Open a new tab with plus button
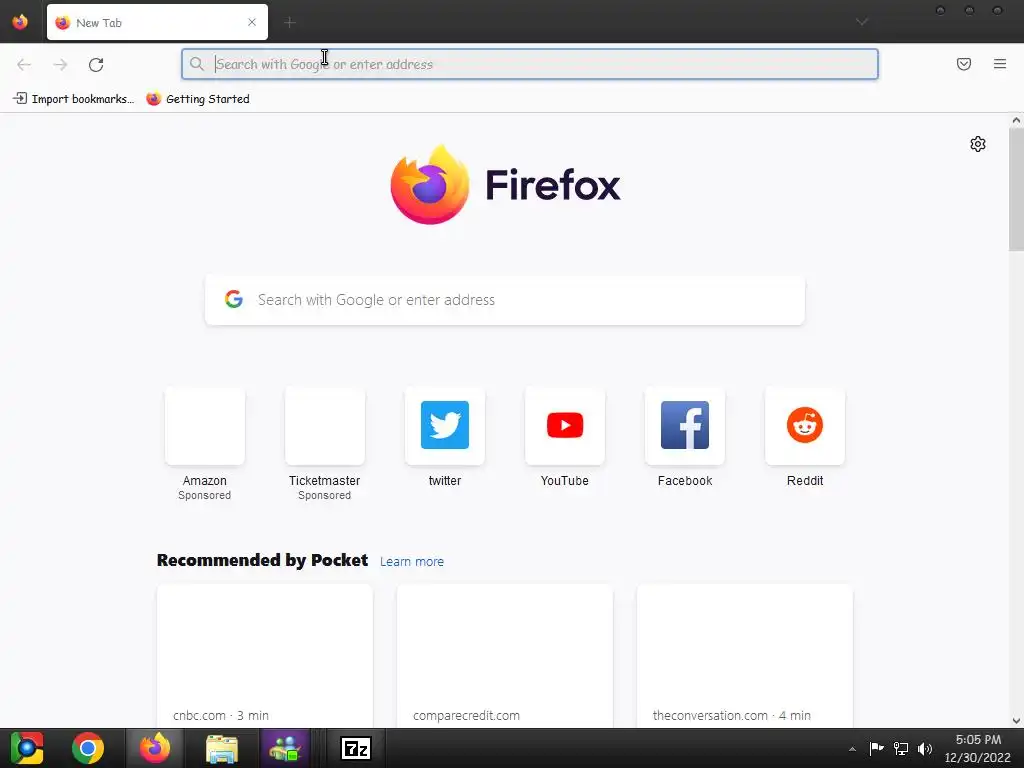Screen dimensions: 1024x768 click(290, 22)
